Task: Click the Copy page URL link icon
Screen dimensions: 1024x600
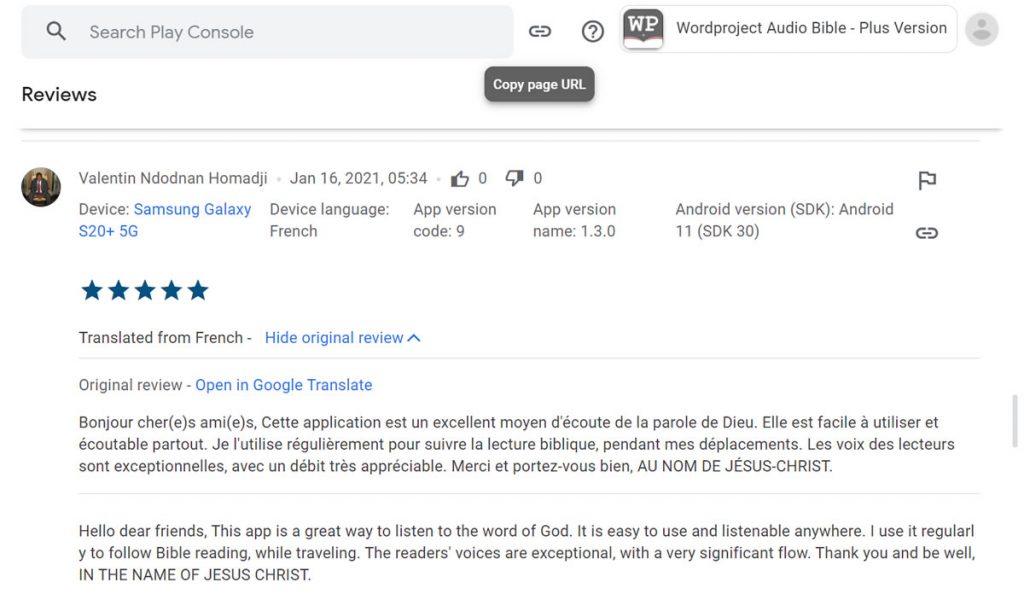Action: (540, 32)
